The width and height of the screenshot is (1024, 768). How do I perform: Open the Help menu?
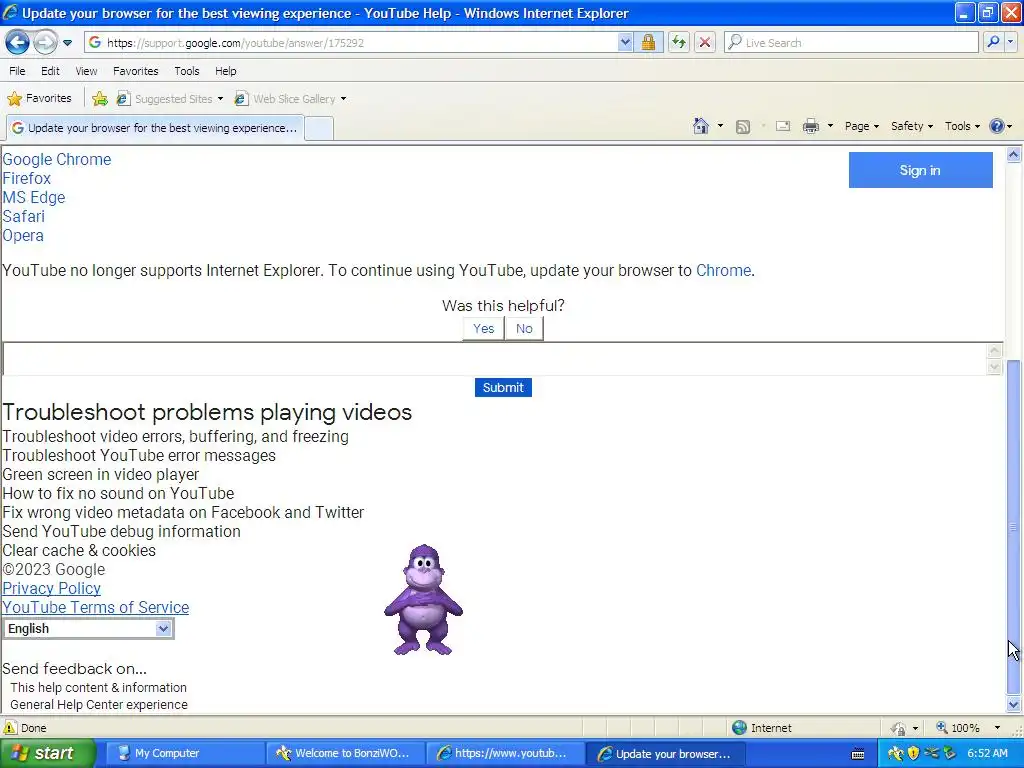225,71
